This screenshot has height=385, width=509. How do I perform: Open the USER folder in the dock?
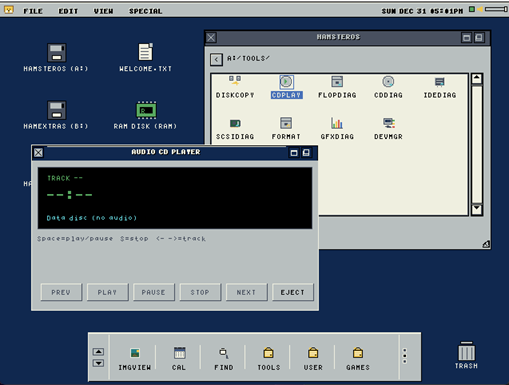(313, 359)
